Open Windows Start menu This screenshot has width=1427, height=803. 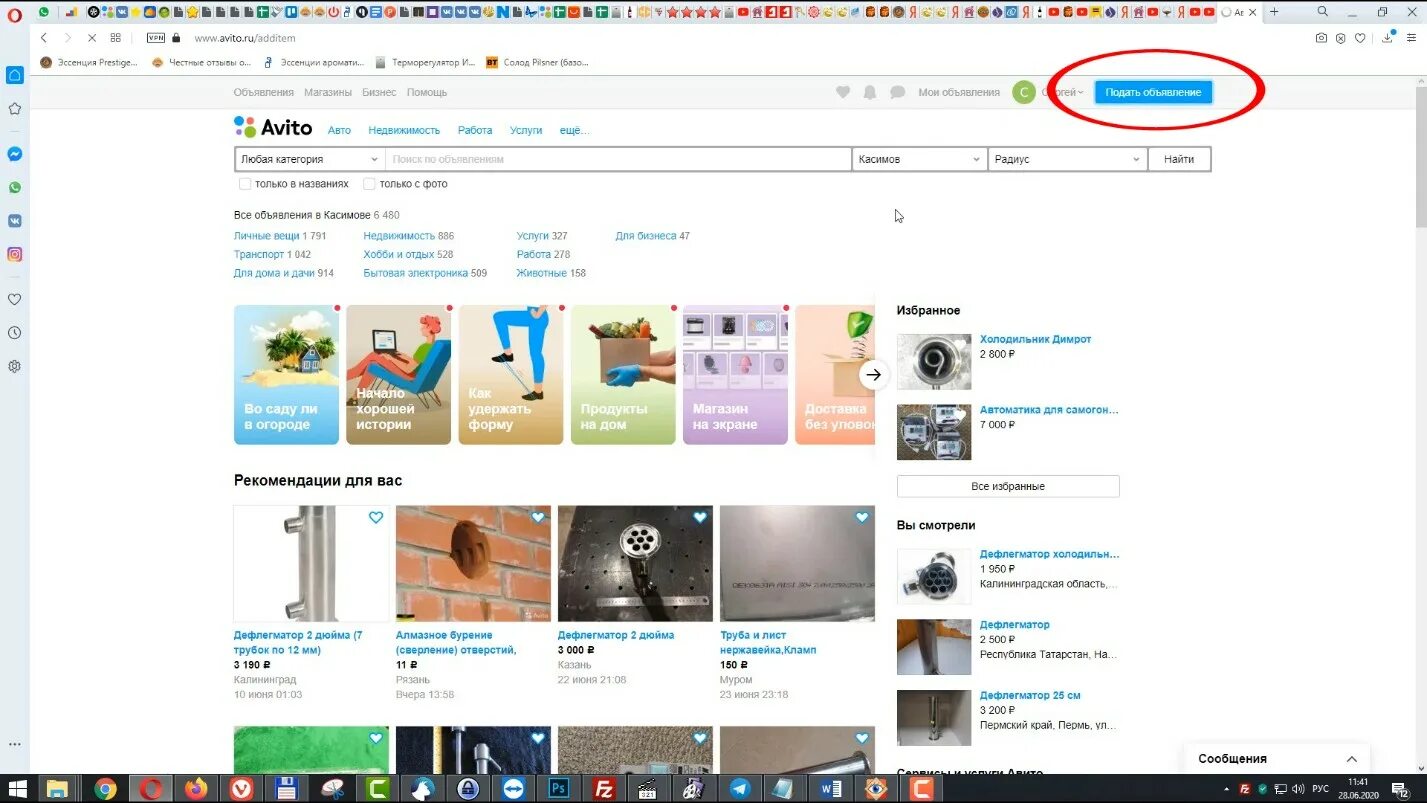click(x=17, y=789)
